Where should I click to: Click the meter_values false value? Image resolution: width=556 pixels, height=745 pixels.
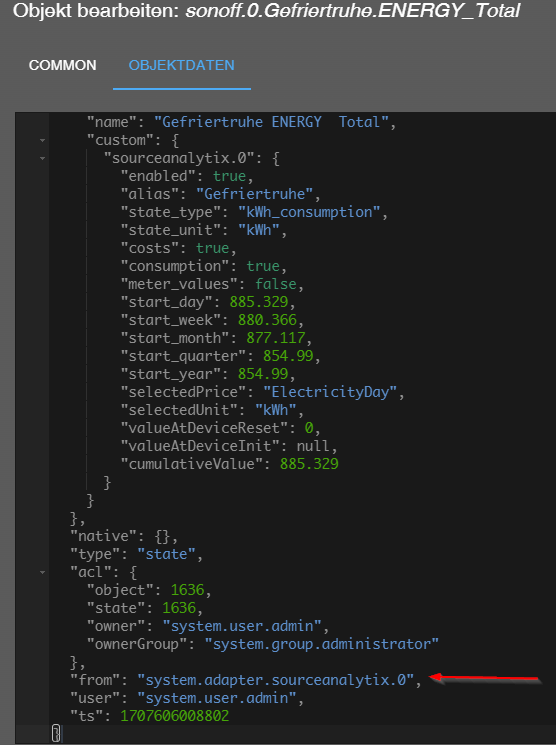[276, 285]
